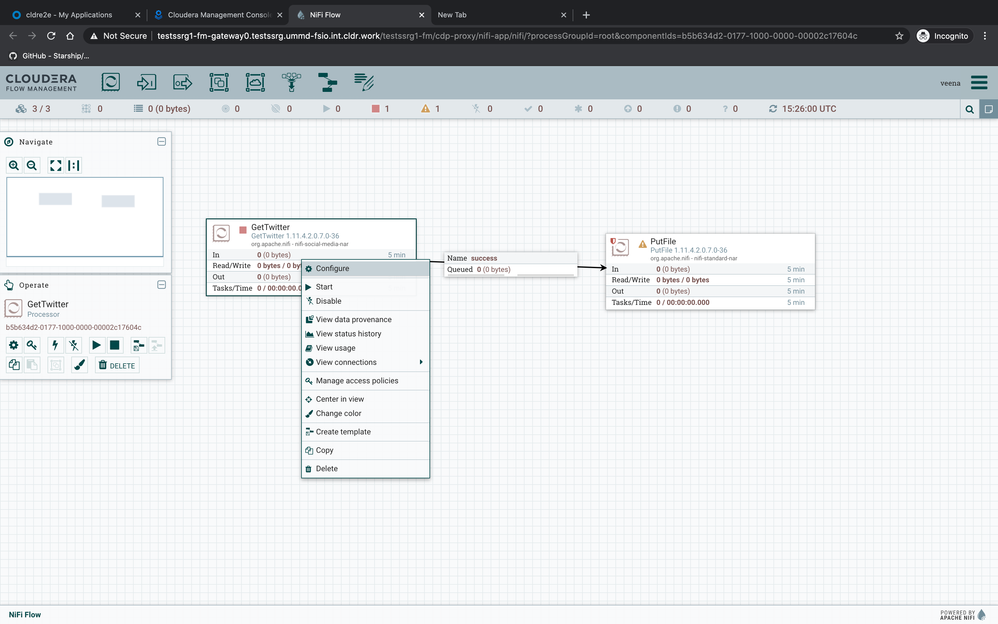Screen dimensions: 998x624
Task: Open the GitHub - Starship bookmark
Action: coord(49,56)
